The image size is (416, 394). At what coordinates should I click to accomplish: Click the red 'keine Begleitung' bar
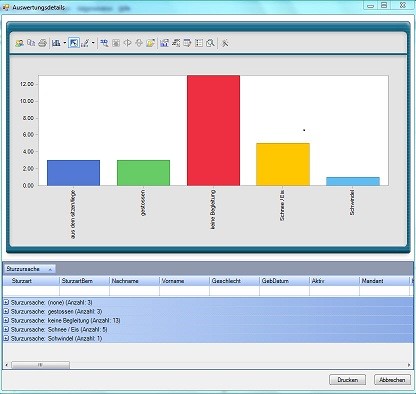tap(213, 130)
